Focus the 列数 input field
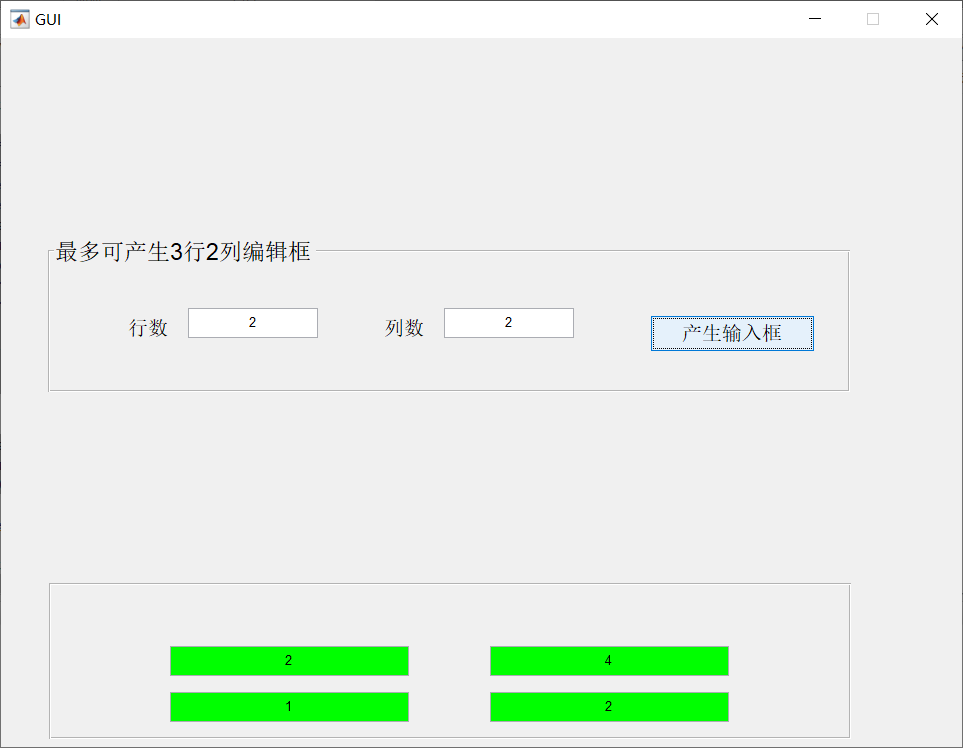Image resolution: width=963 pixels, height=748 pixels. [509, 323]
